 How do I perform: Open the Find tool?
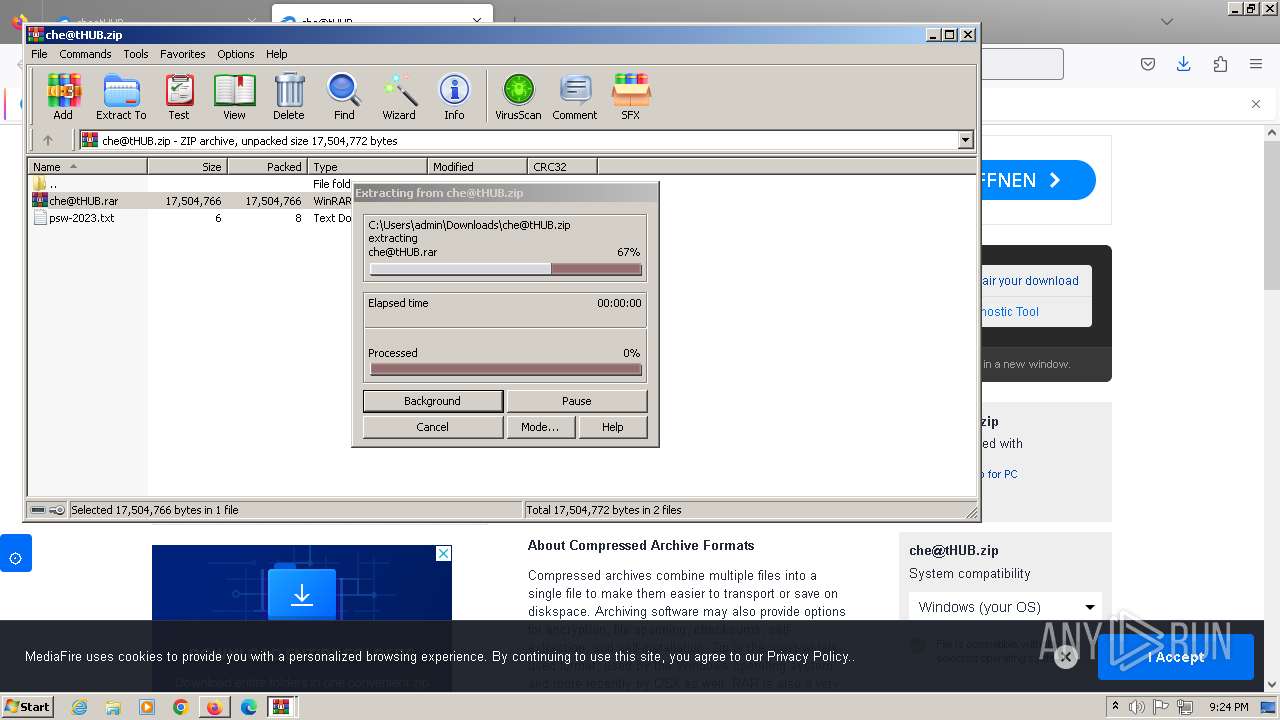(x=344, y=97)
